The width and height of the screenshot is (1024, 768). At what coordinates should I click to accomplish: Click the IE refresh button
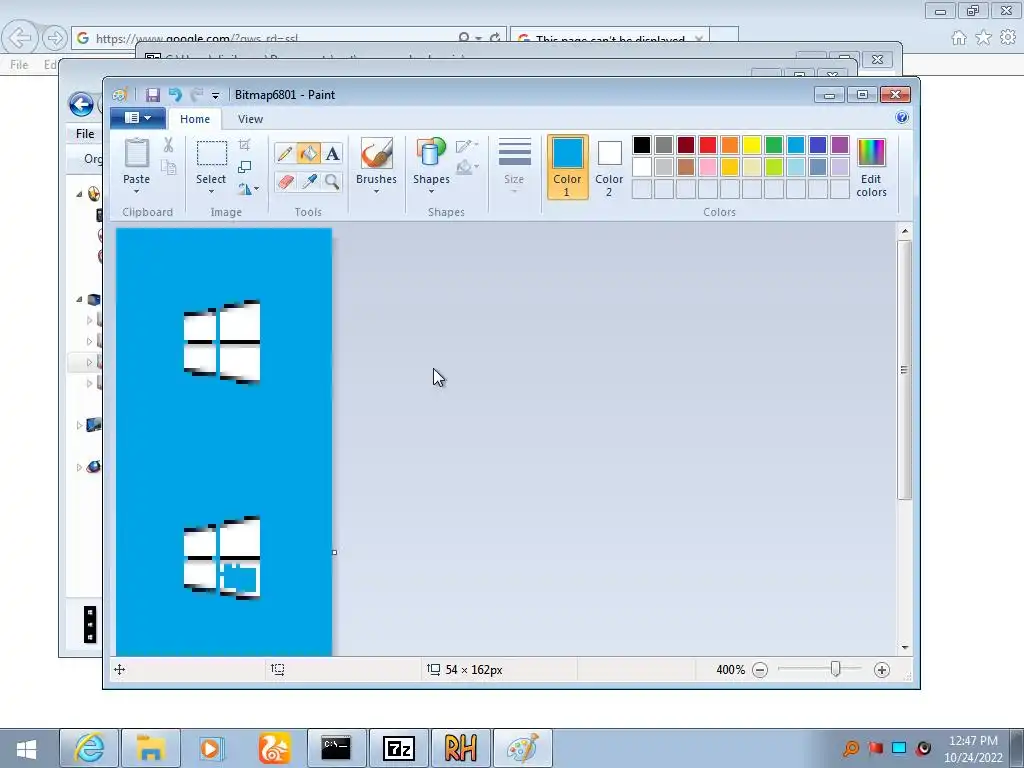point(495,38)
